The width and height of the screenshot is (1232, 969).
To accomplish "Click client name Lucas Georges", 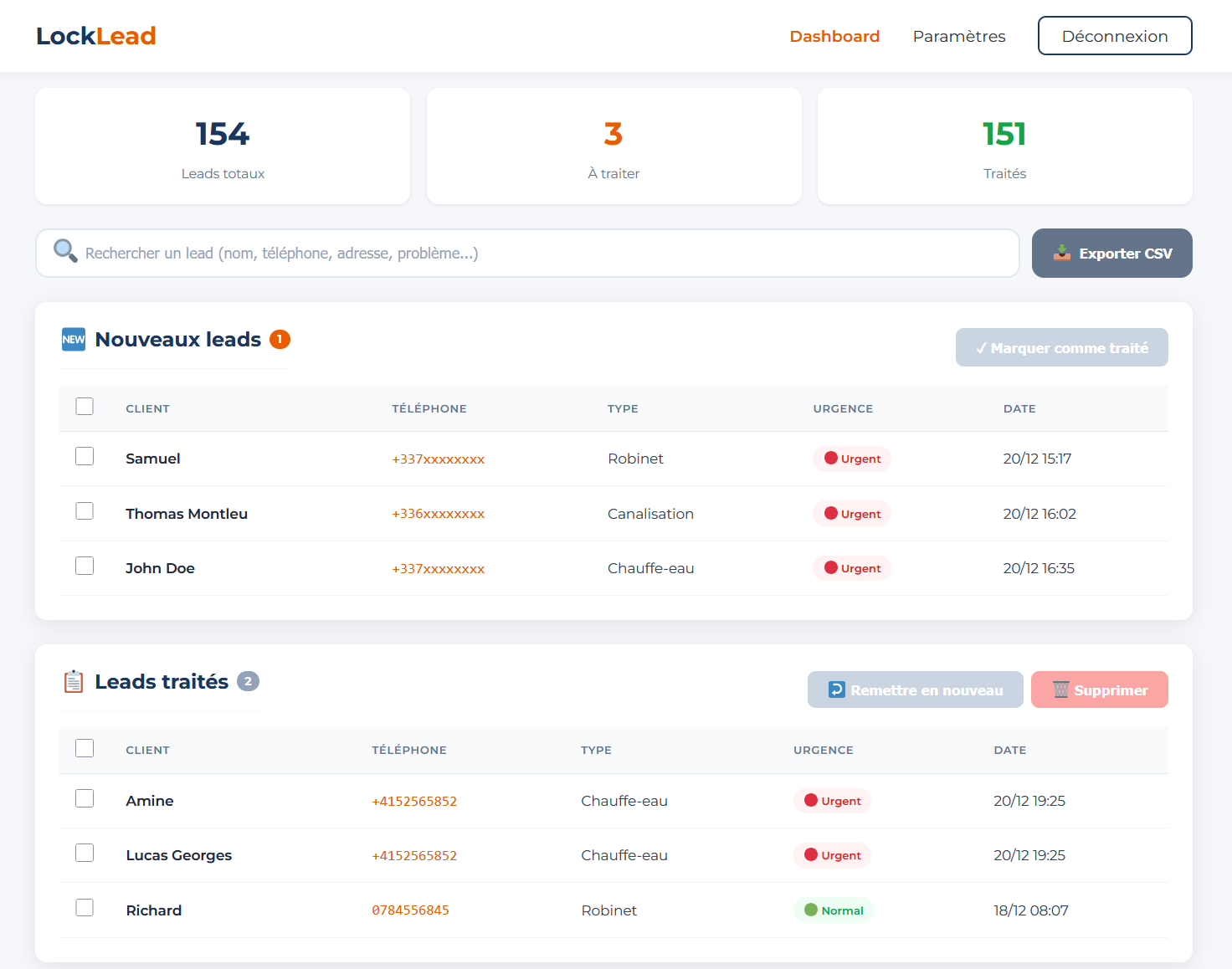I will (x=179, y=855).
